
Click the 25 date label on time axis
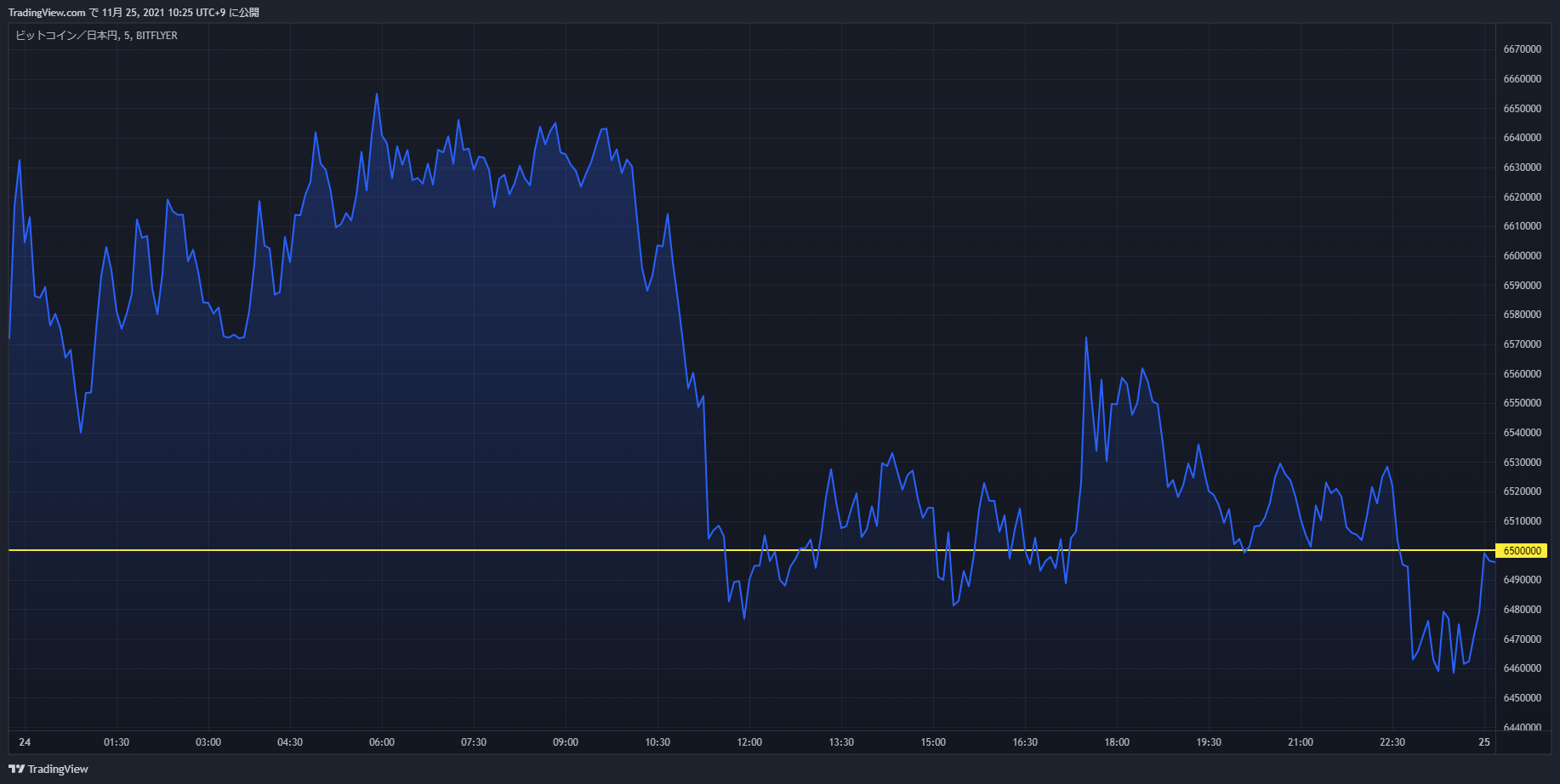click(x=1484, y=742)
